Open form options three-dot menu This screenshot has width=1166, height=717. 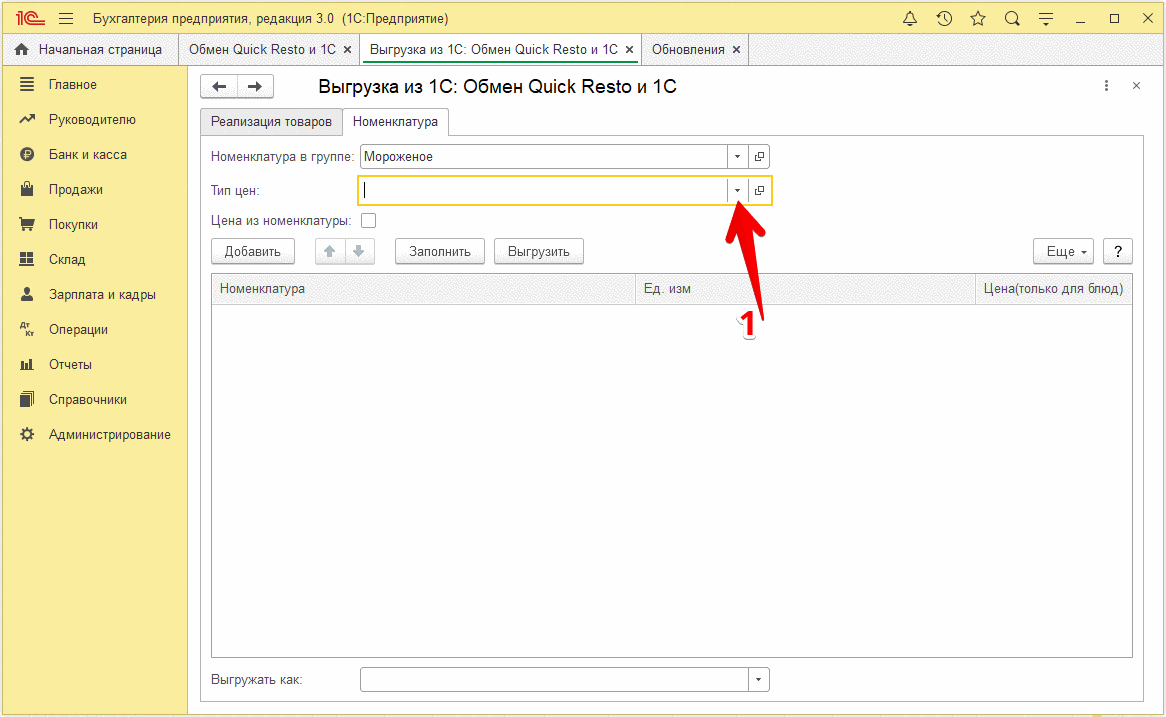click(1107, 86)
